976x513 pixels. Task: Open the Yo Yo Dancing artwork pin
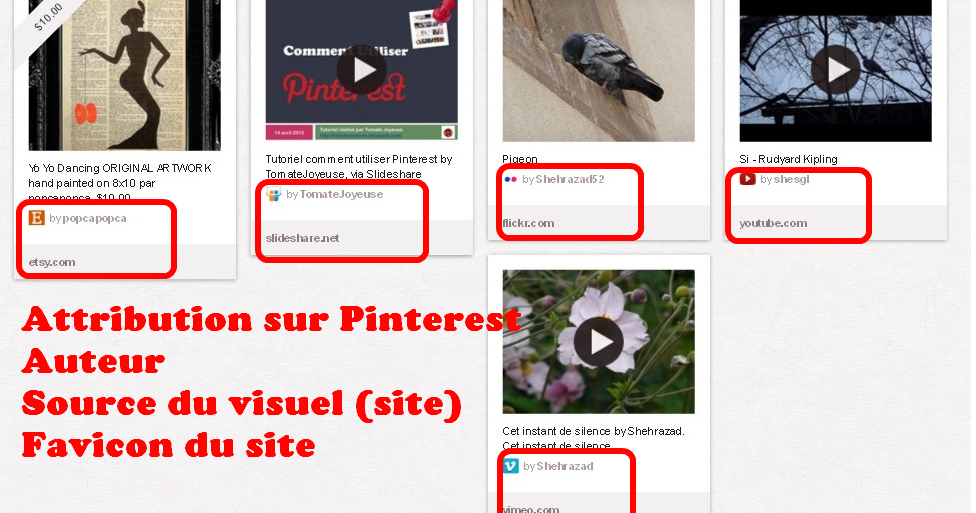[124, 75]
